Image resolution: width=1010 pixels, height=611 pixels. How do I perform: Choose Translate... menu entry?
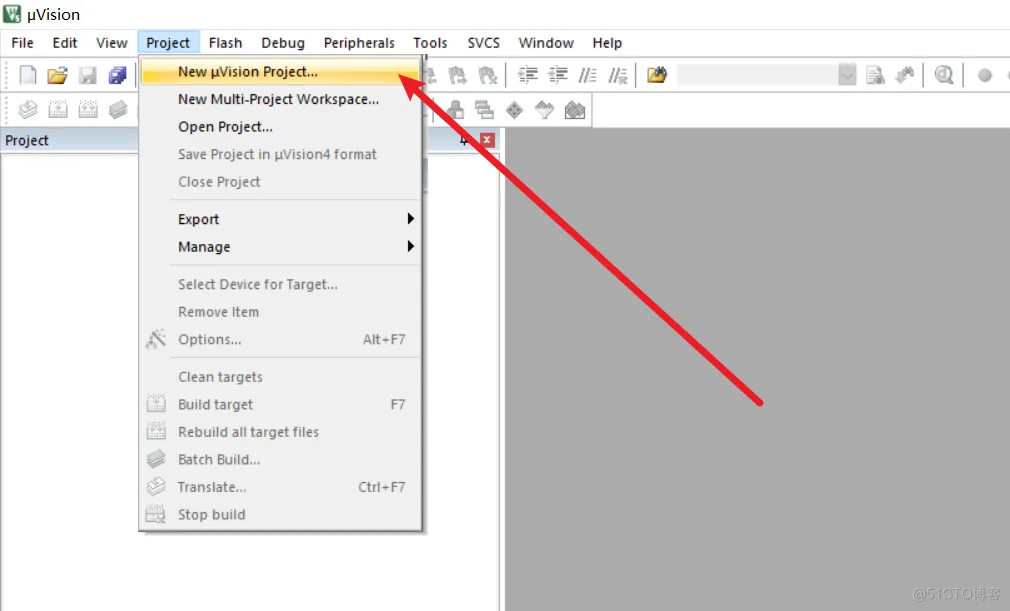[280, 487]
